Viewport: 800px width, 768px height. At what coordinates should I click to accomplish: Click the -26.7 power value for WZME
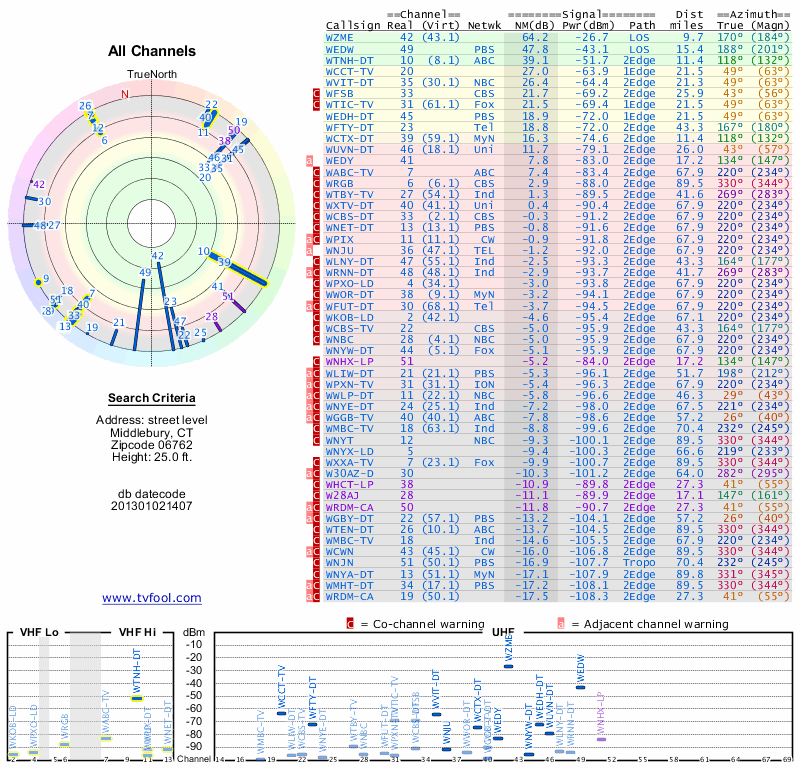[x=592, y=37]
